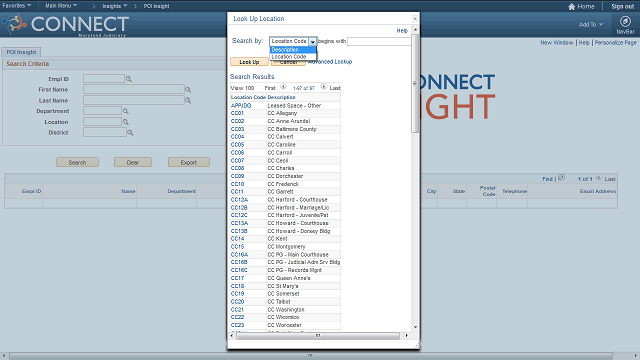Choose Description in the Search by list
The width and height of the screenshot is (640, 360).
[x=293, y=49]
